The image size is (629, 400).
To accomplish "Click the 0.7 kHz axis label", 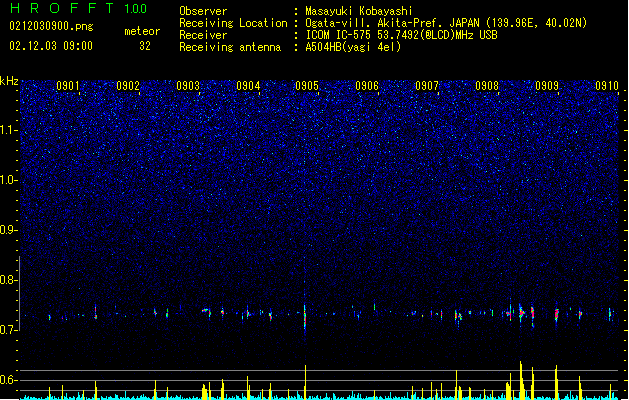I will pyautogui.click(x=9, y=330).
